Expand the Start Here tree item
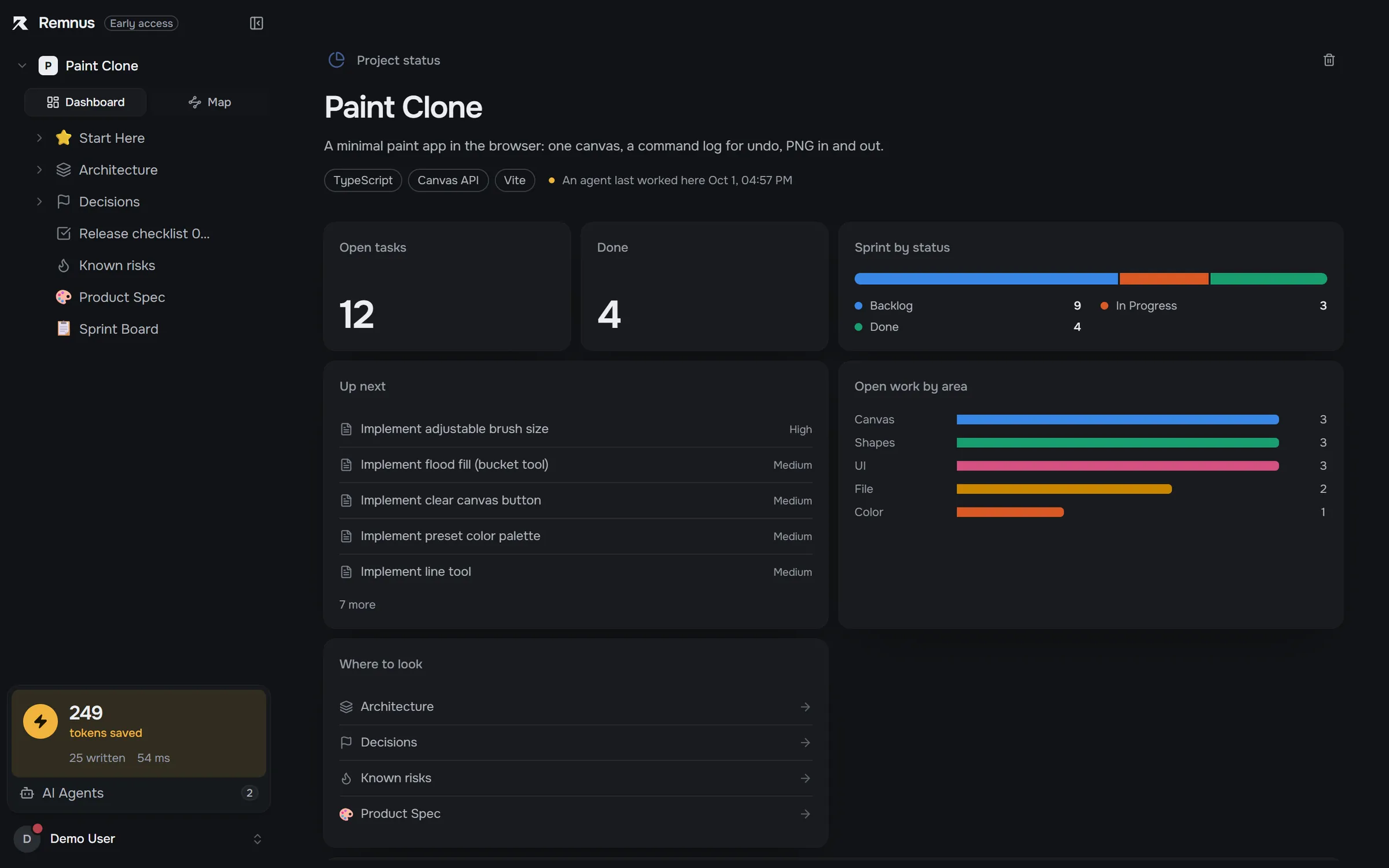Image resolution: width=1389 pixels, height=868 pixels. pyautogui.click(x=39, y=138)
